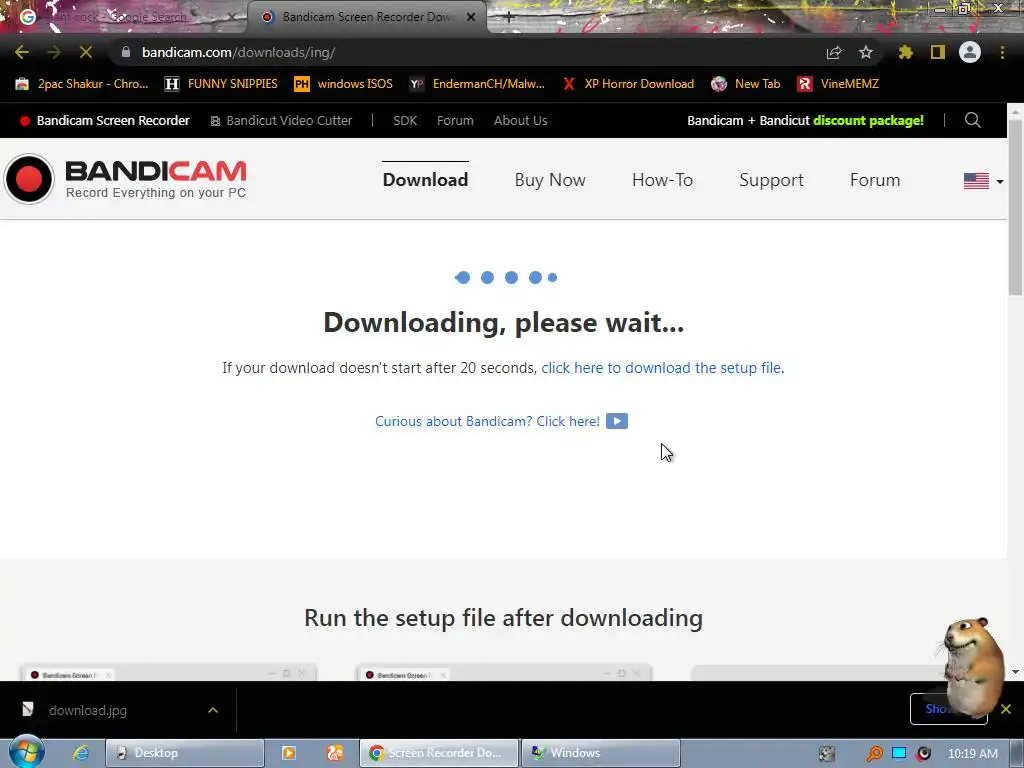The image size is (1024, 768).
Task: Open the 2pac Shakur bookmark
Action: point(82,84)
